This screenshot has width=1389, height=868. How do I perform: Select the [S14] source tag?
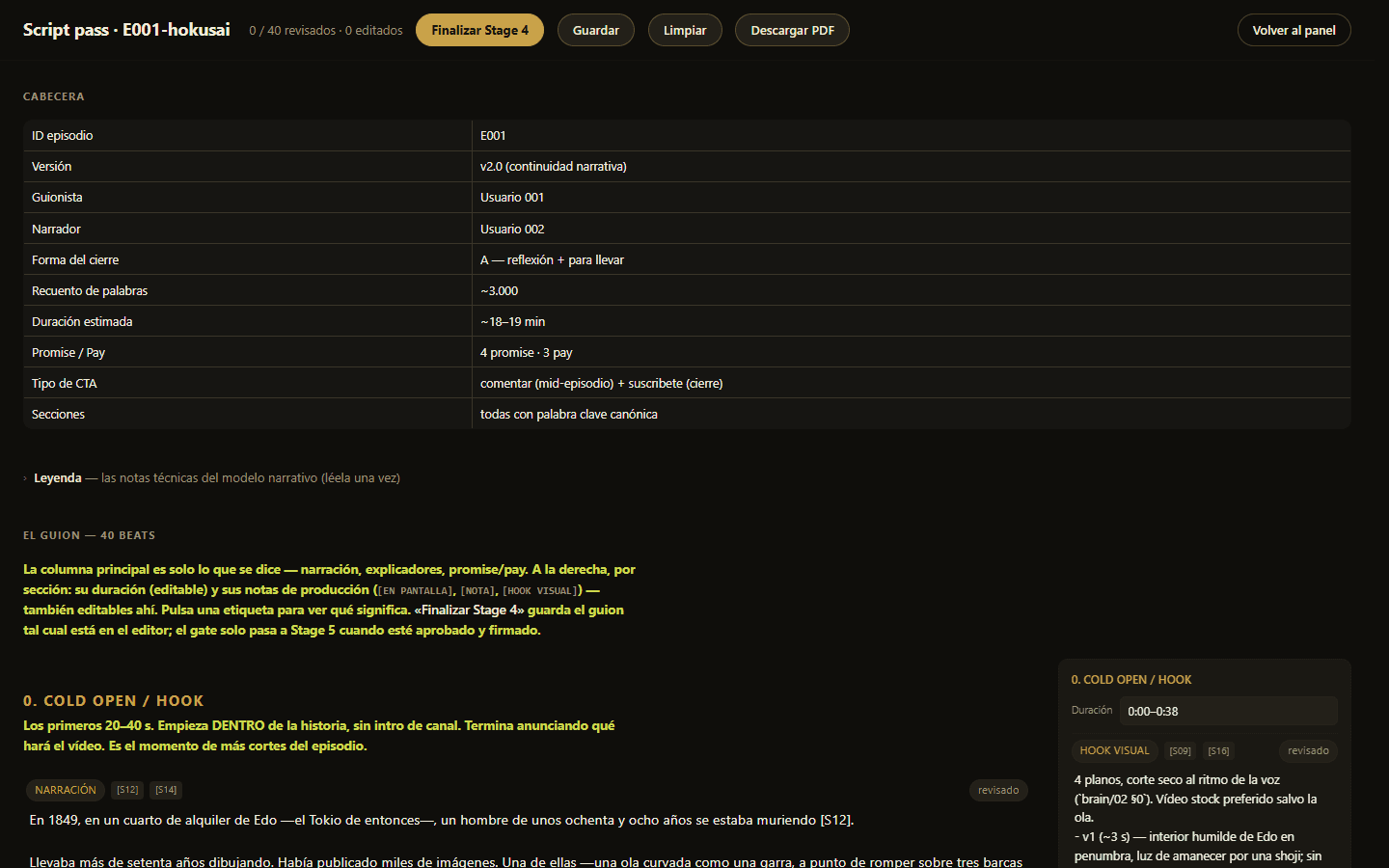tap(166, 790)
